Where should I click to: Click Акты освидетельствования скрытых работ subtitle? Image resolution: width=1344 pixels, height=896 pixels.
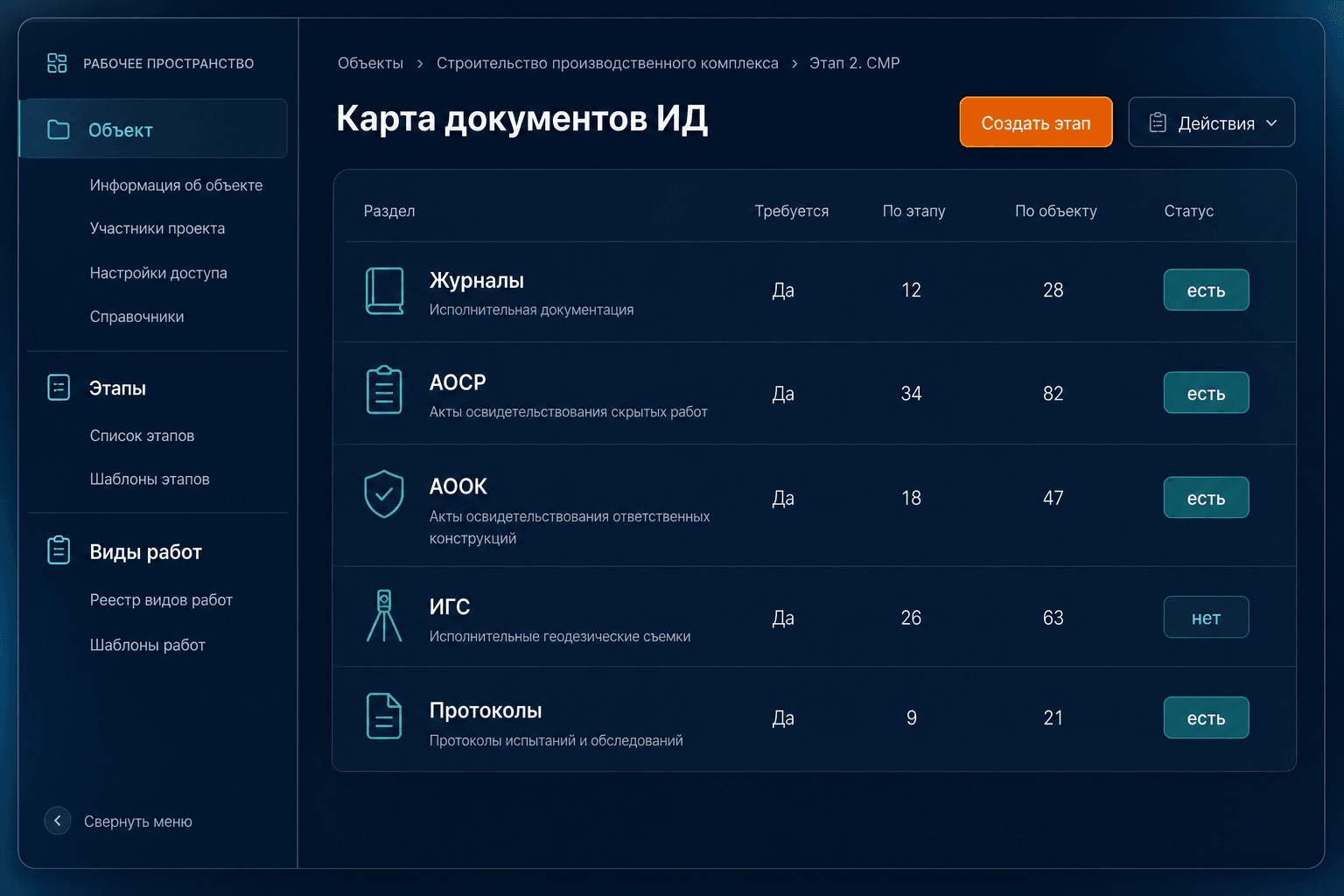click(x=568, y=412)
